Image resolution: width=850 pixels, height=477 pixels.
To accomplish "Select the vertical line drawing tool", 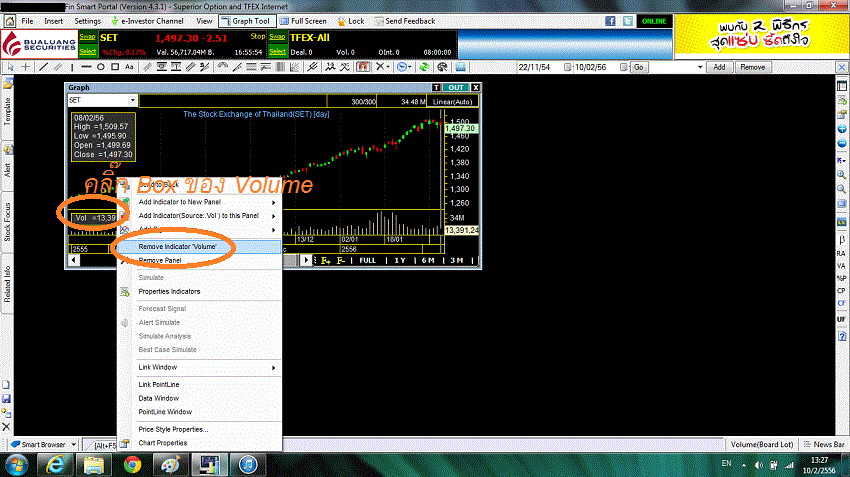I will point(72,67).
